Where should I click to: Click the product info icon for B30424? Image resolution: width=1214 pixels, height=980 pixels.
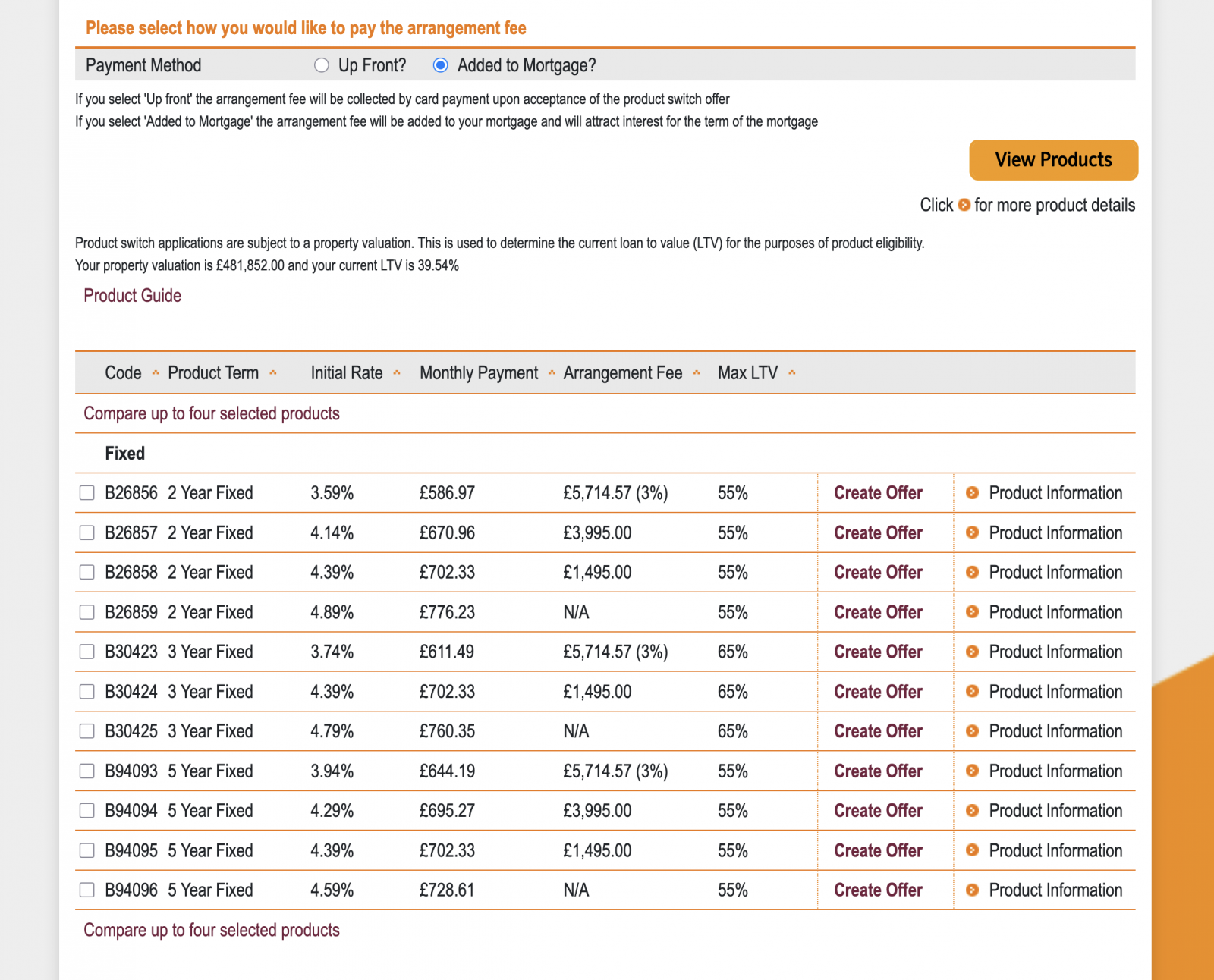(x=972, y=692)
